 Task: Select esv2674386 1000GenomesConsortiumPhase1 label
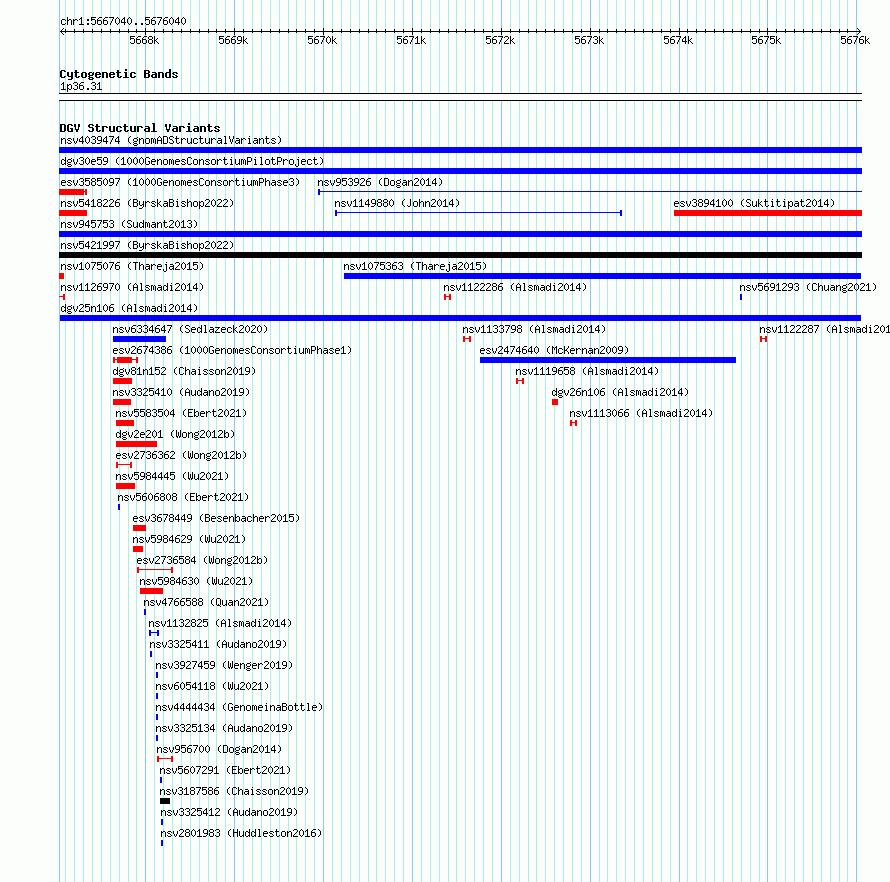(x=232, y=350)
